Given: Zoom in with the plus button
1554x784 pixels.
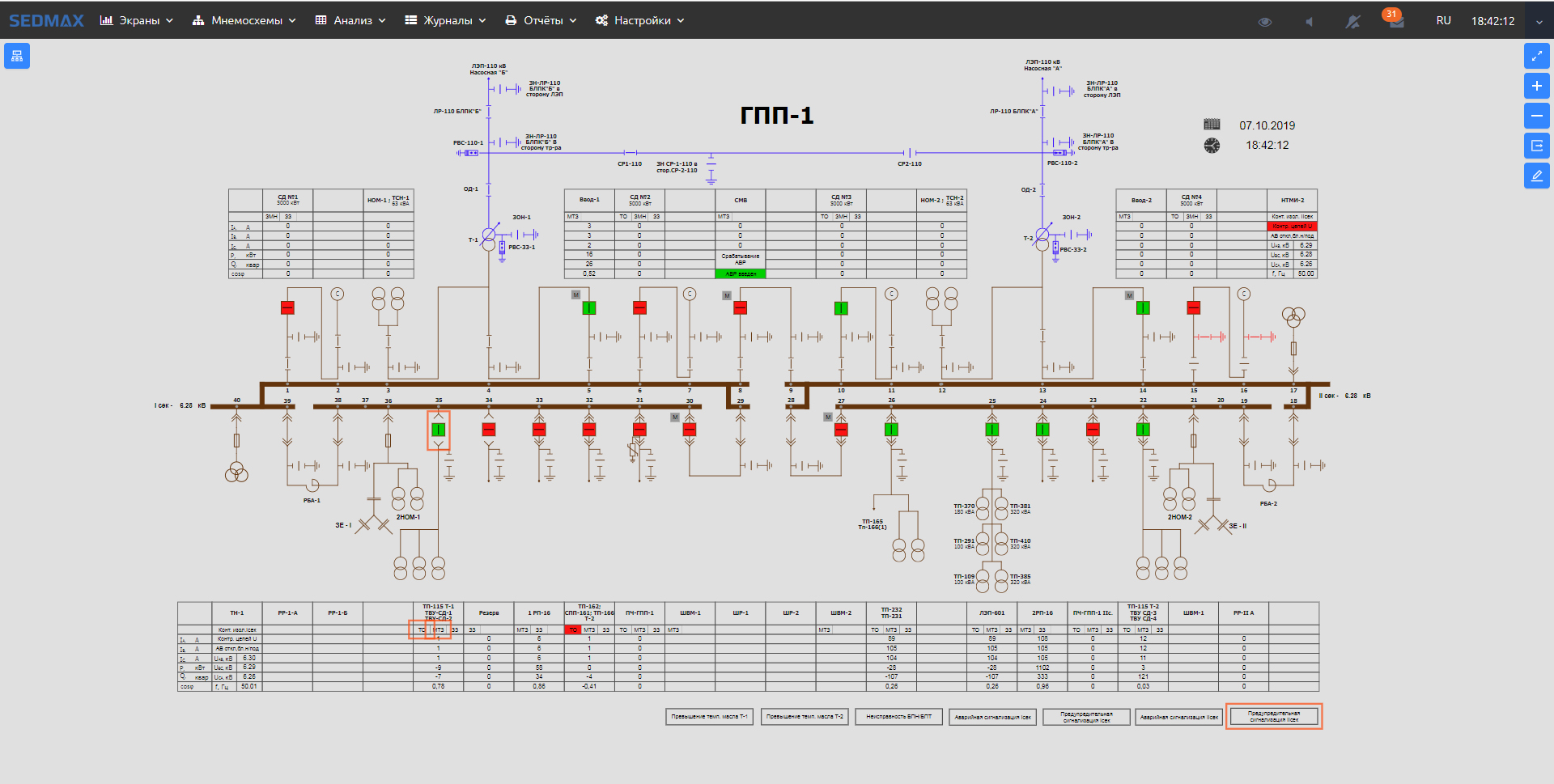Looking at the screenshot, I should tap(1536, 86).
